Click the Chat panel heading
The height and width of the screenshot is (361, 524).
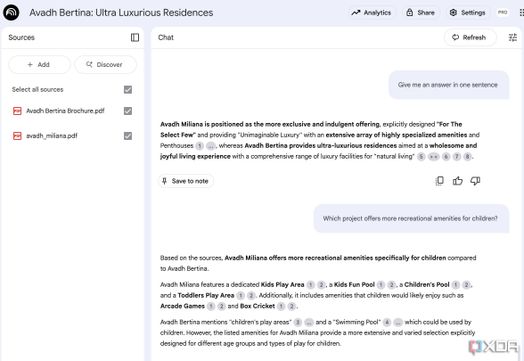pos(166,37)
